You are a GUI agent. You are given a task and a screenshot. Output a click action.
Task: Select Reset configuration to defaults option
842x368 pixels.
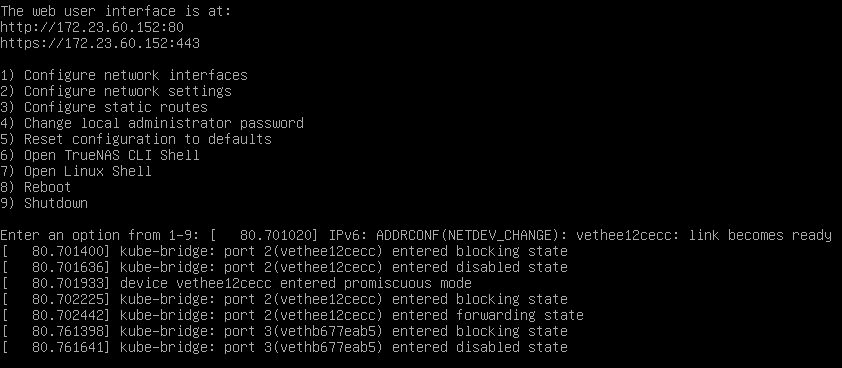136,139
